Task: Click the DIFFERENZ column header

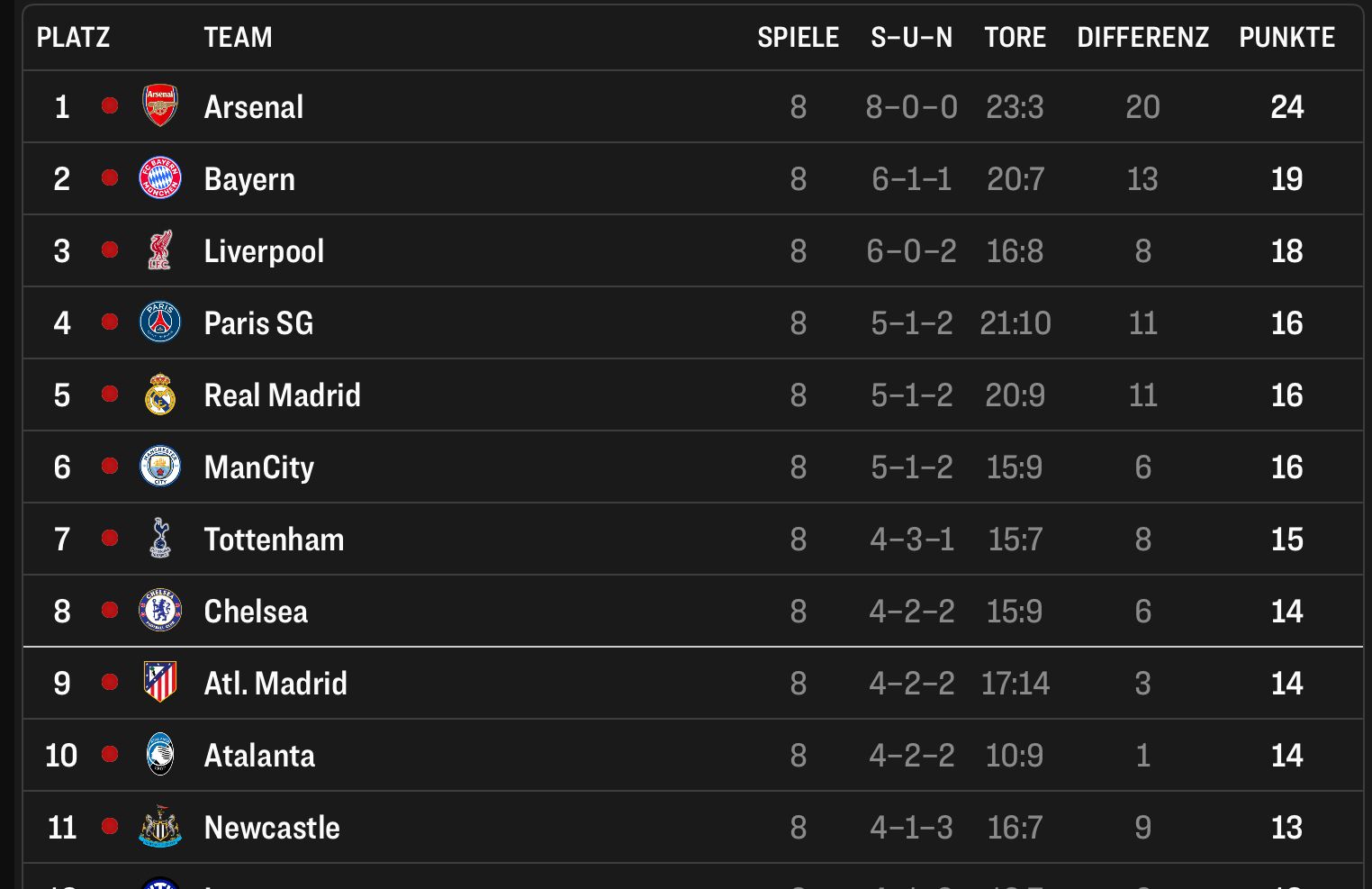Action: tap(1142, 37)
